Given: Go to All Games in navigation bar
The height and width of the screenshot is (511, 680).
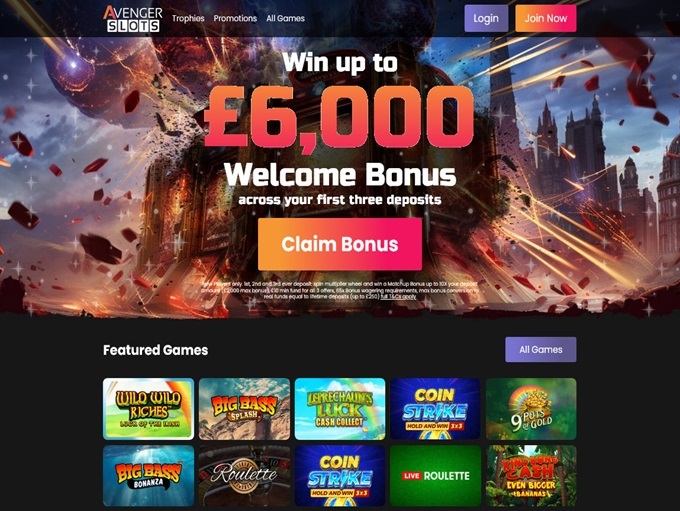Looking at the screenshot, I should tap(285, 18).
